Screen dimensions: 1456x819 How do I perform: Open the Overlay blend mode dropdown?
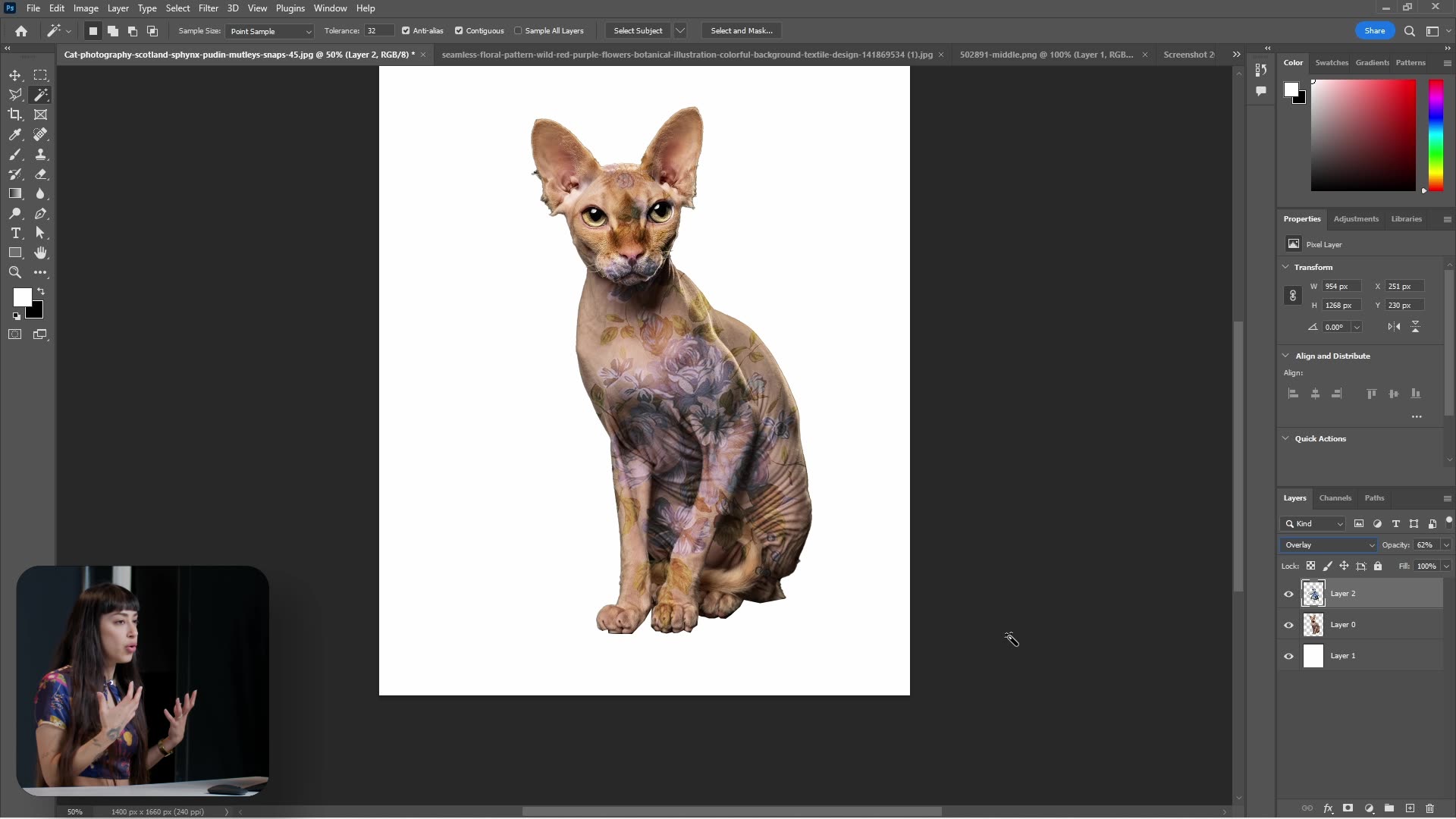(x=1329, y=545)
